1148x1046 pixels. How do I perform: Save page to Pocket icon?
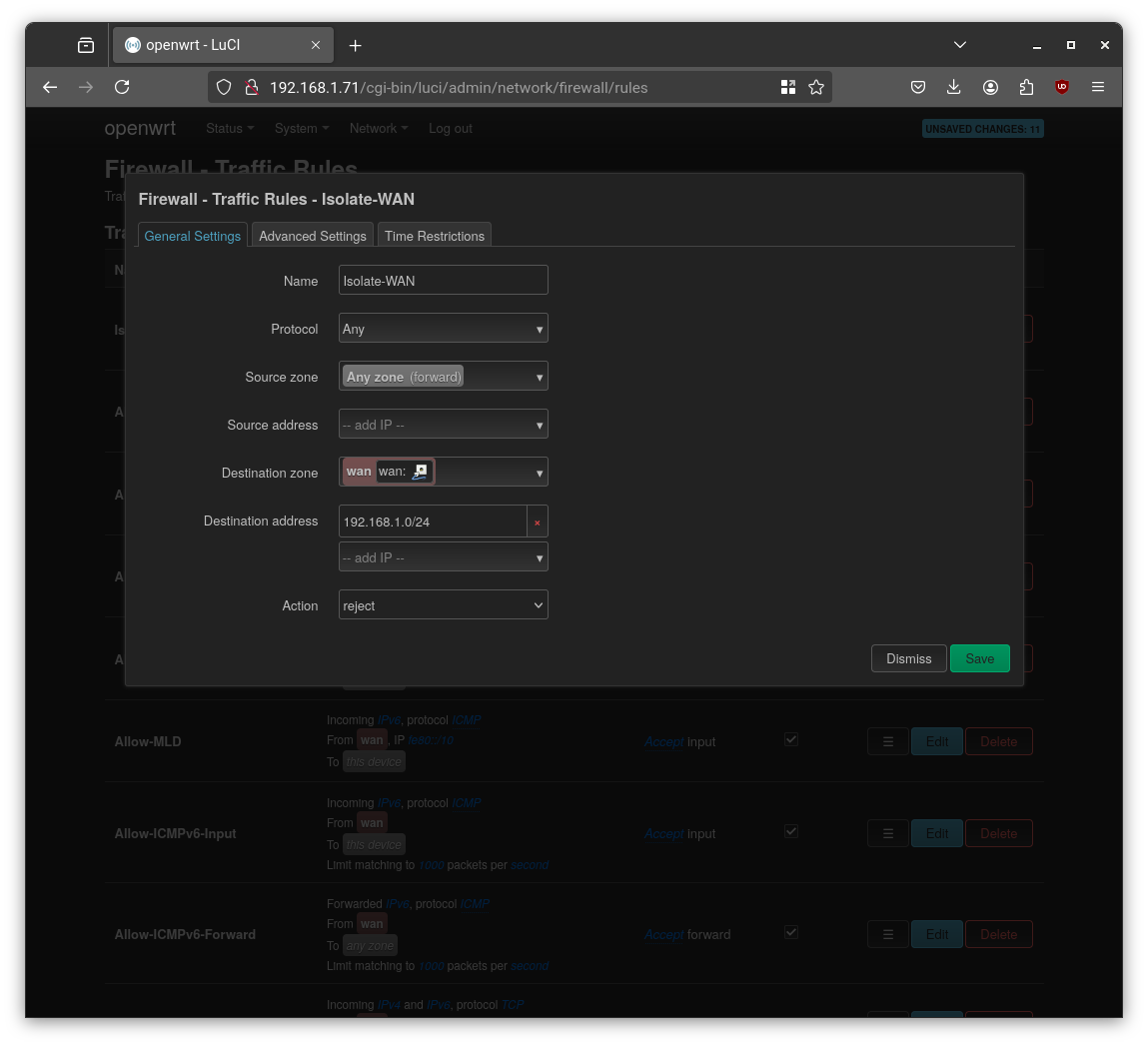(918, 87)
